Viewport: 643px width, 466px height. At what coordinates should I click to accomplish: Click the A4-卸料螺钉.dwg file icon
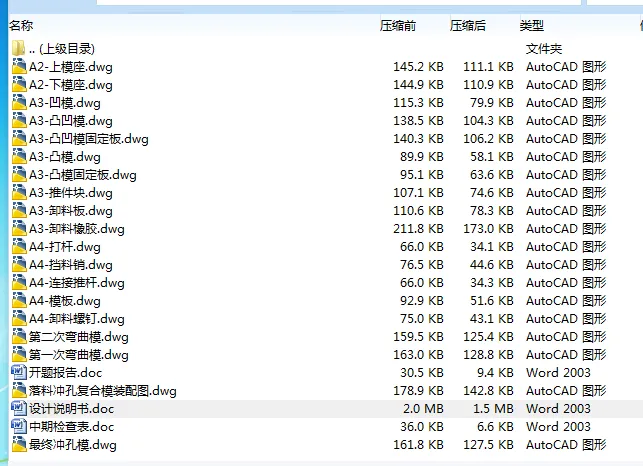click(x=19, y=319)
